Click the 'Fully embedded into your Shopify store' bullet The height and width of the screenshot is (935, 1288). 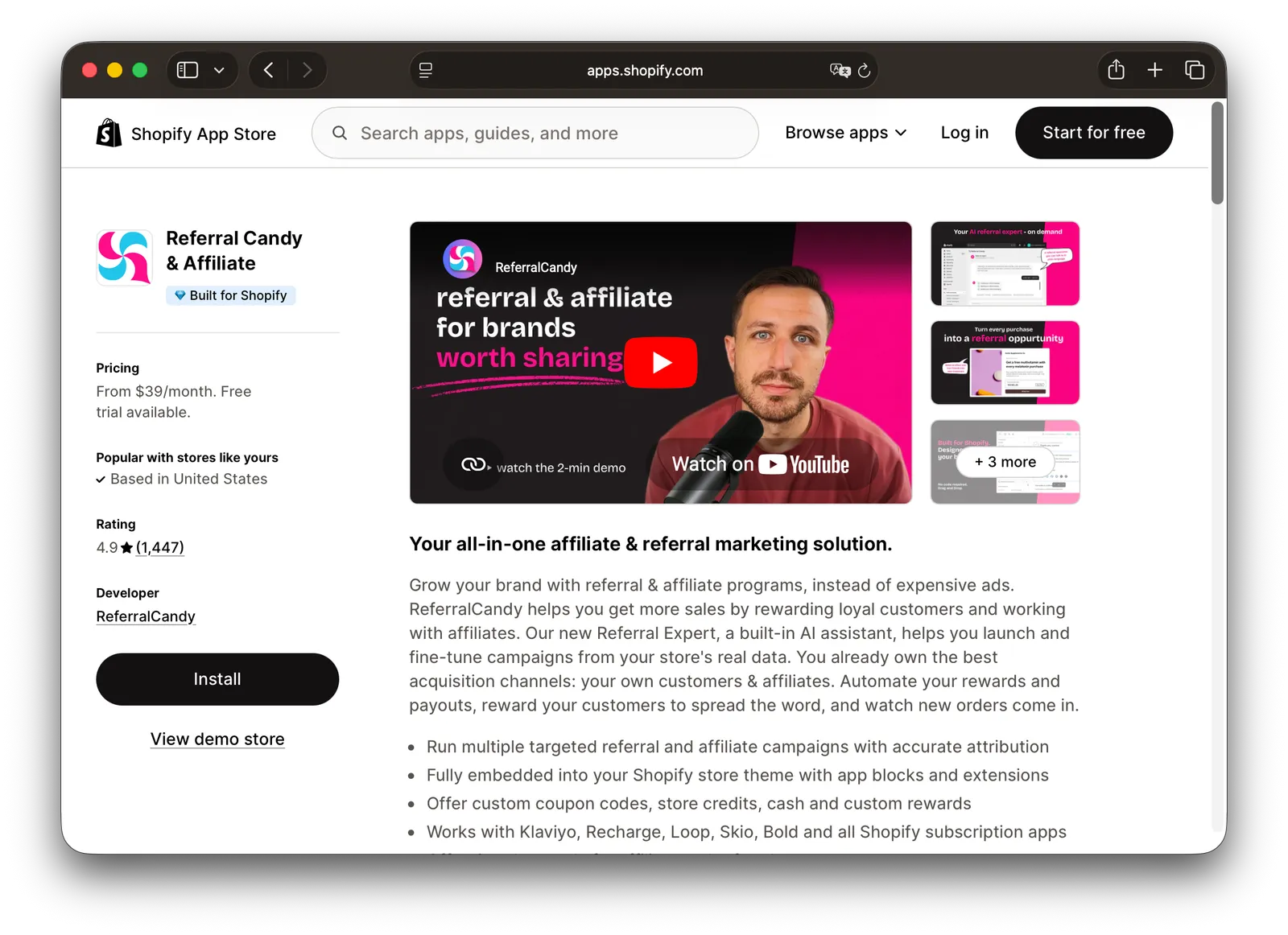[x=737, y=775]
